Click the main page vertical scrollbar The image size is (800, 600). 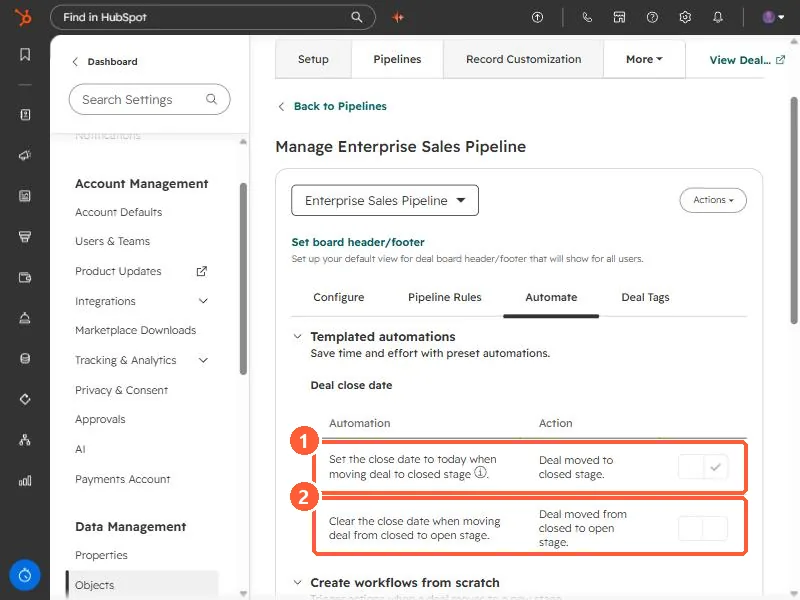[794, 210]
